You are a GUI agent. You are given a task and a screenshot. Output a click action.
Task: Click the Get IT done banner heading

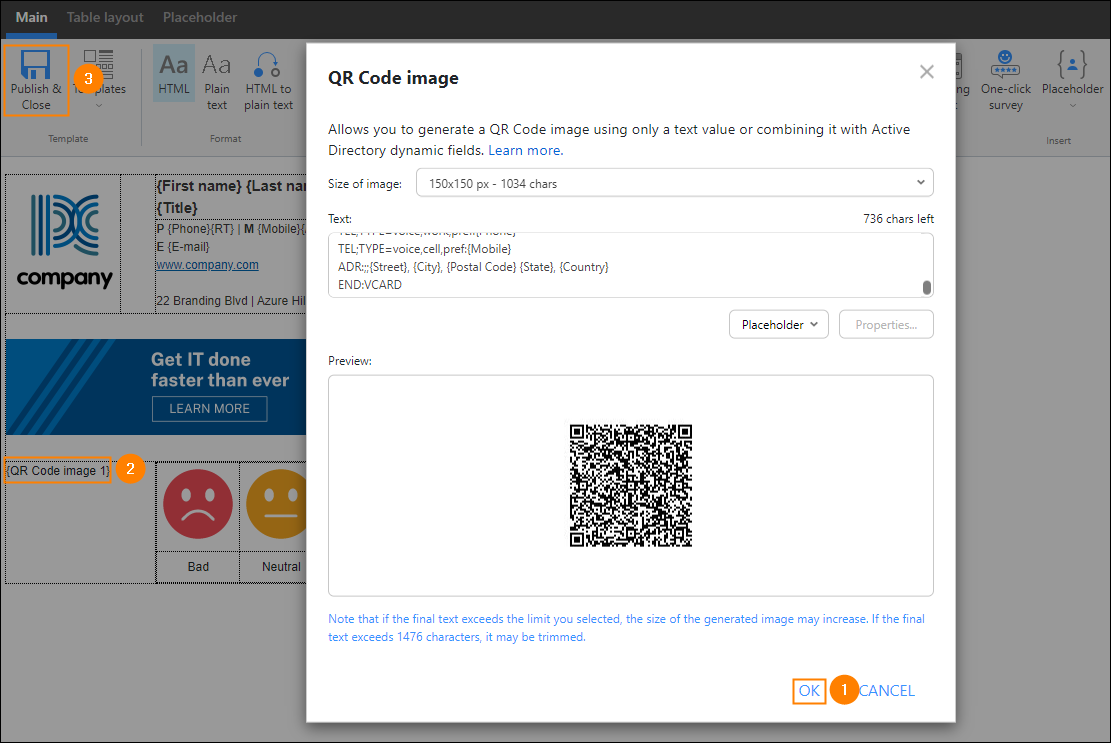pos(220,370)
